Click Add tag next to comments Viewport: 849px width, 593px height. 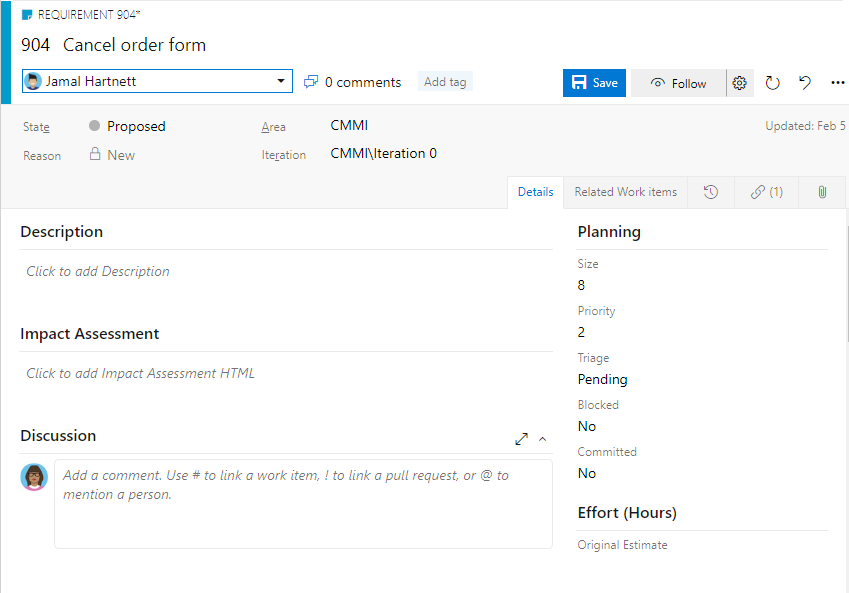click(x=444, y=81)
